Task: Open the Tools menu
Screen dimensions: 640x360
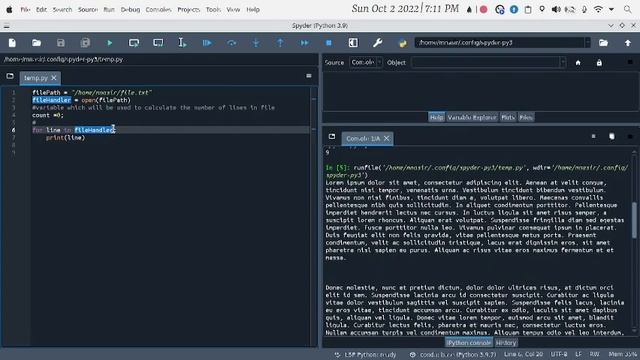Action: click(x=213, y=9)
